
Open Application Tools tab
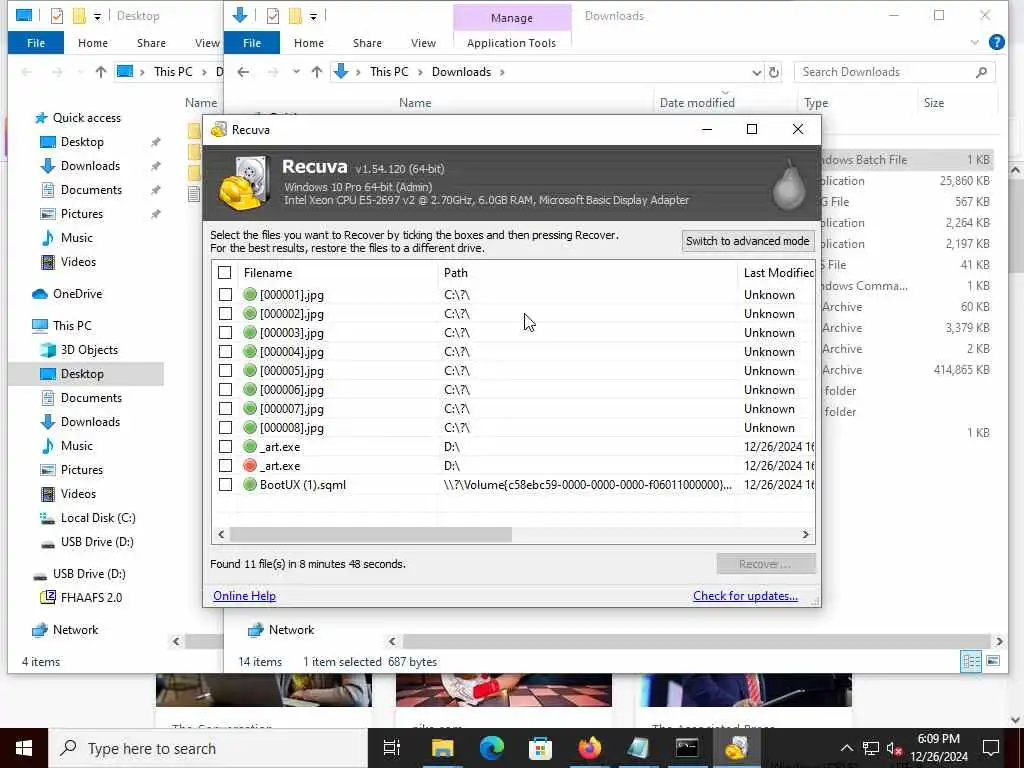(511, 43)
